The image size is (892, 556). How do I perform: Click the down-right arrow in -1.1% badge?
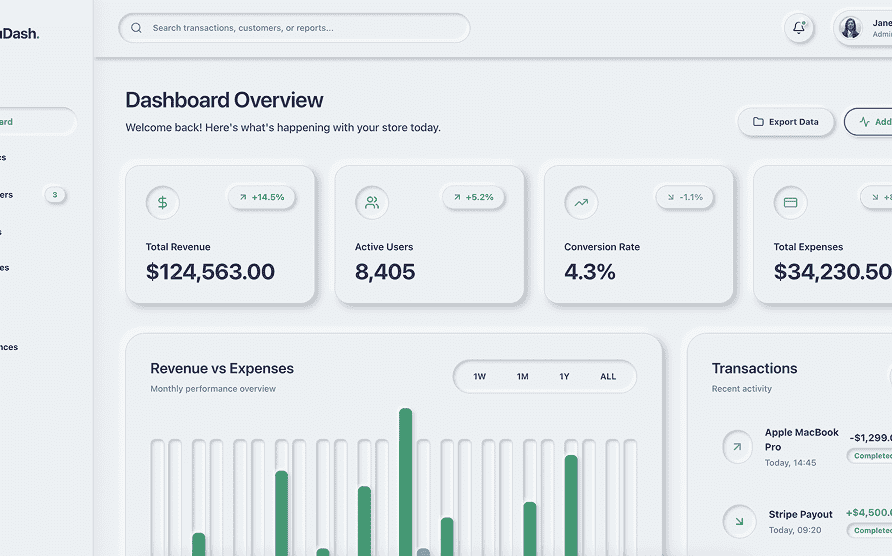pyautogui.click(x=671, y=197)
